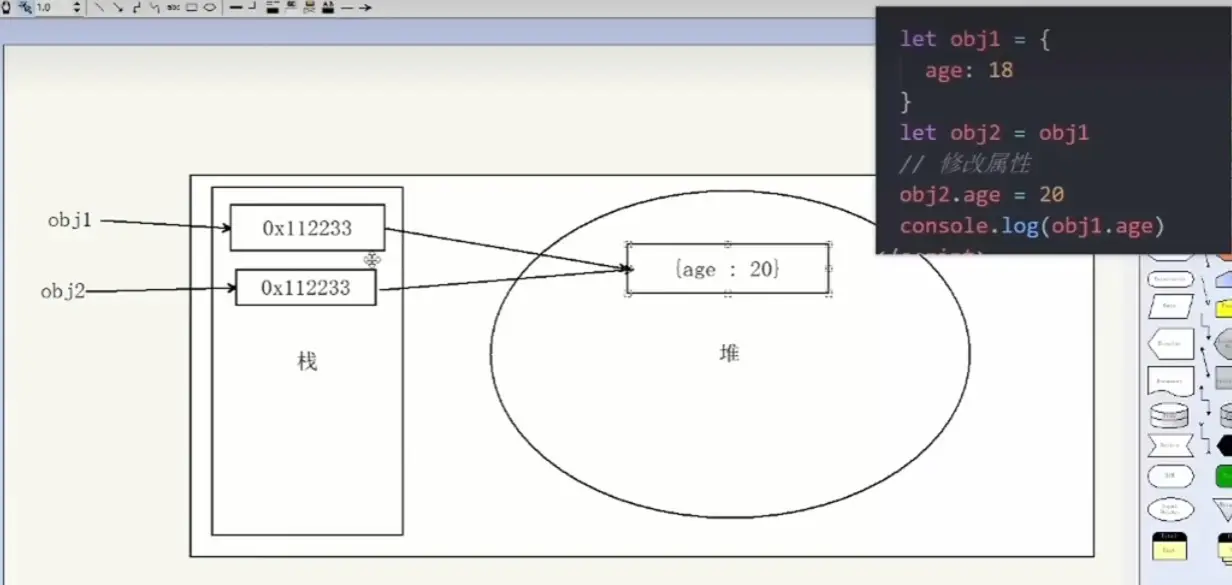Select the ellipse shape tool
Viewport: 1232px width, 585px height.
coord(210,7)
